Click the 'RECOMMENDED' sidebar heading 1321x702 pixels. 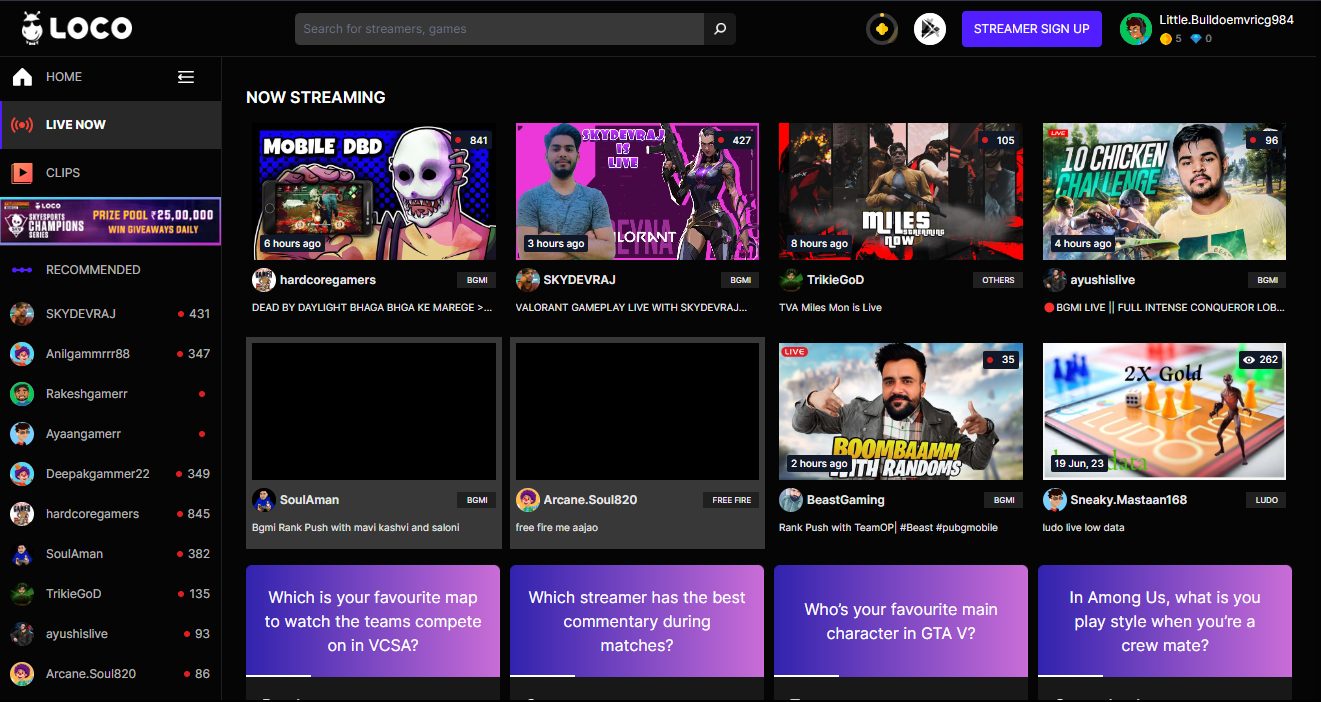(x=93, y=270)
